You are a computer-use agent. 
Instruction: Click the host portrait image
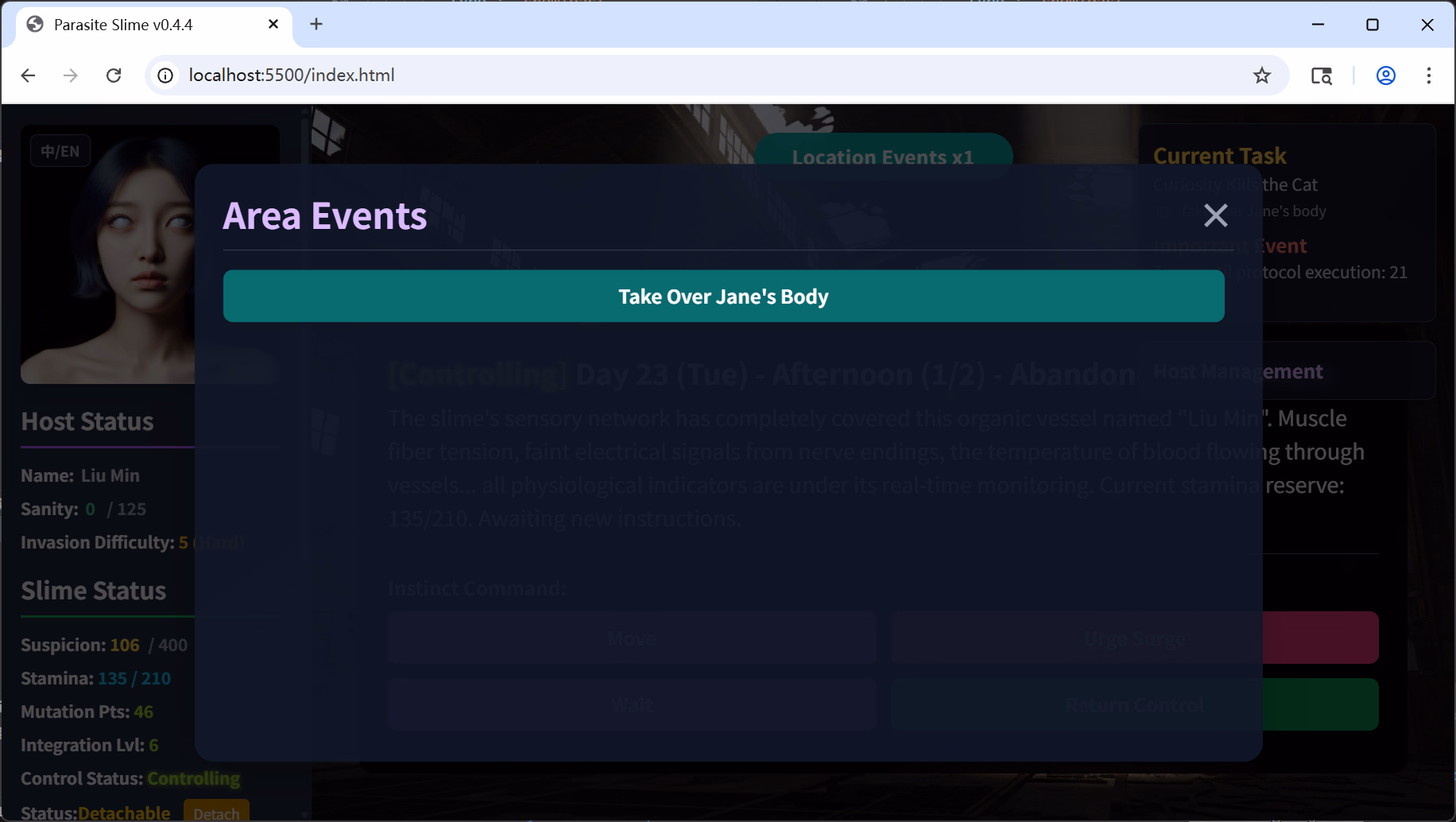[150, 254]
